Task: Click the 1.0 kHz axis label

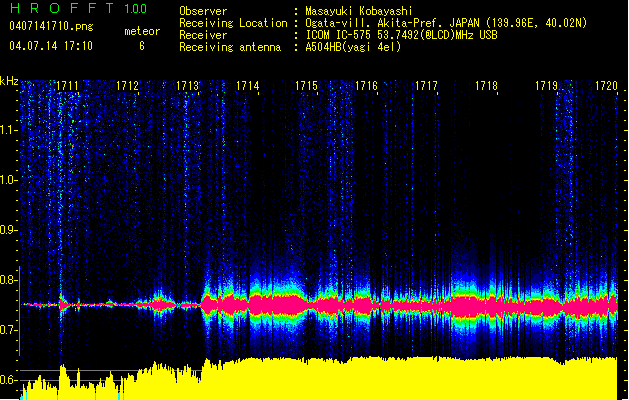Action: point(9,180)
